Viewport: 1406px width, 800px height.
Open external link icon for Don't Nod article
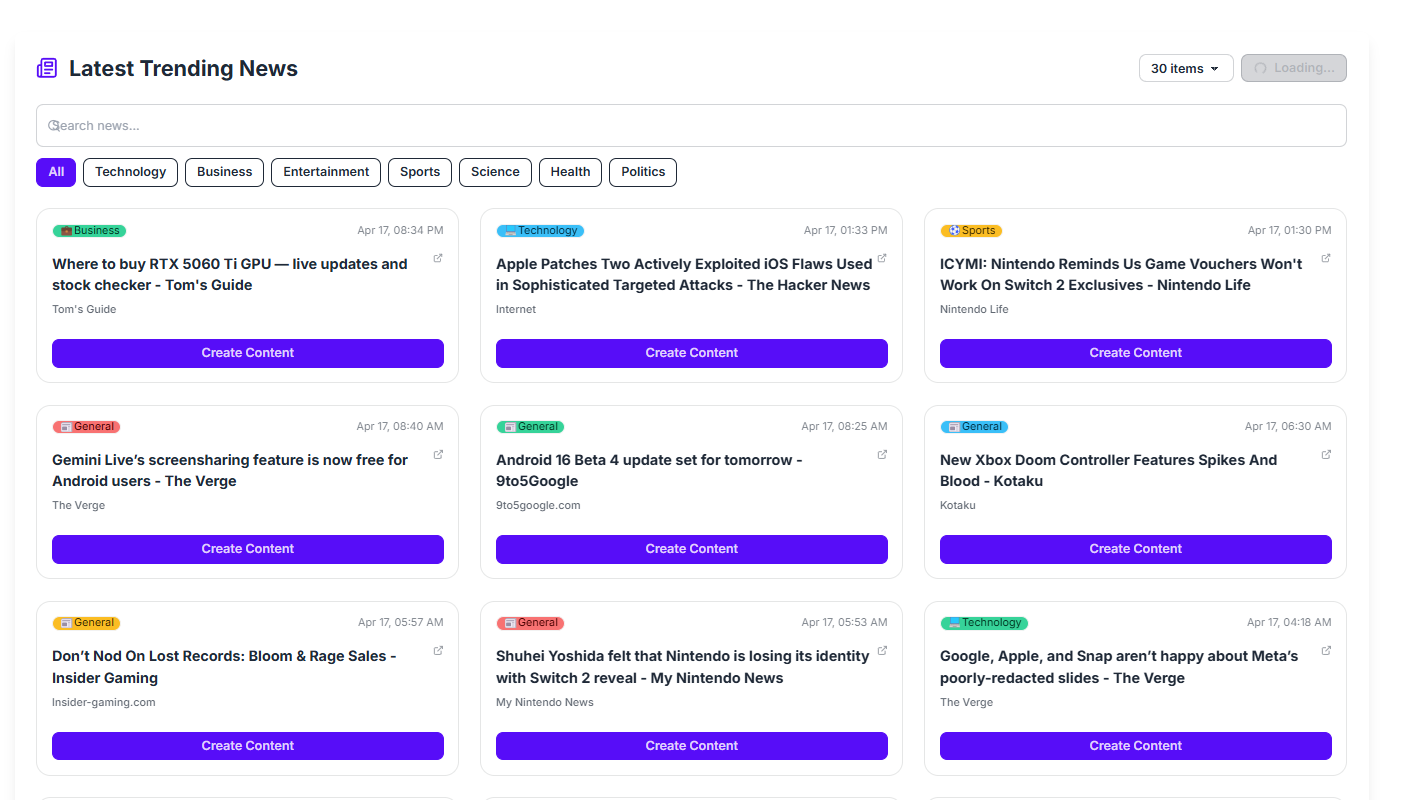(x=438, y=650)
